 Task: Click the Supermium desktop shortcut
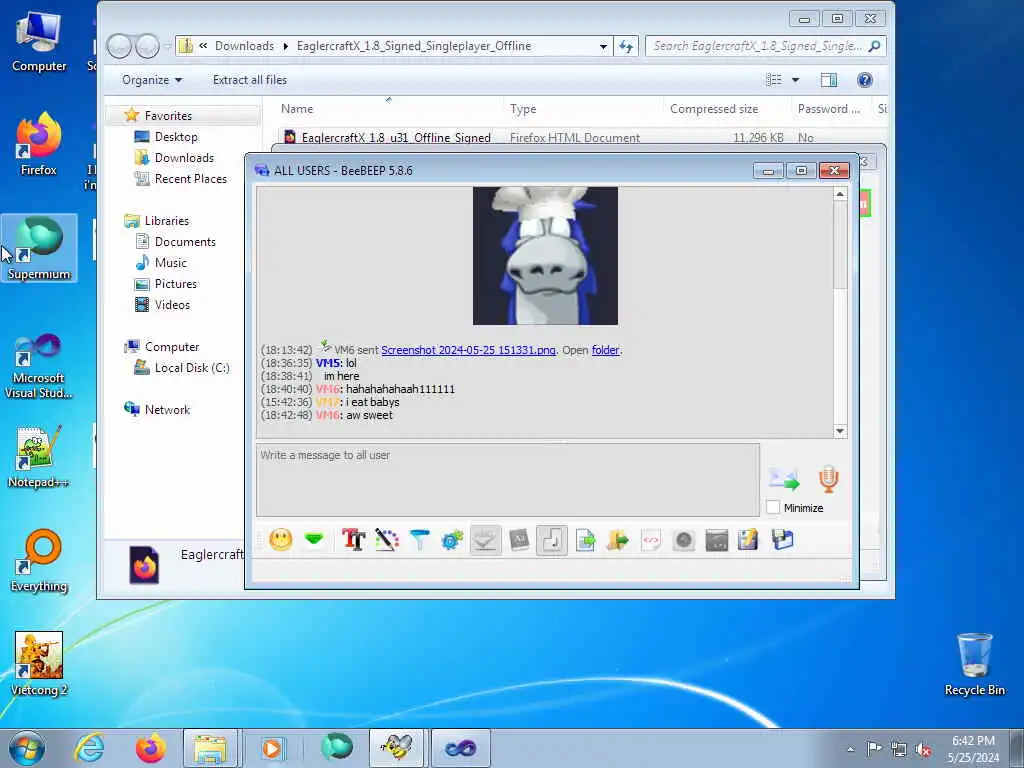(x=39, y=248)
